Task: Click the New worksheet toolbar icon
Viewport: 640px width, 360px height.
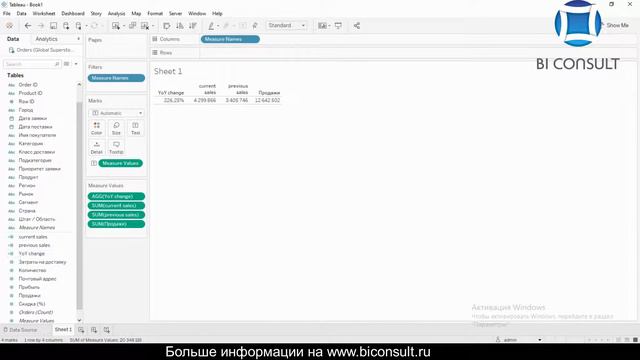Action: coord(116,26)
